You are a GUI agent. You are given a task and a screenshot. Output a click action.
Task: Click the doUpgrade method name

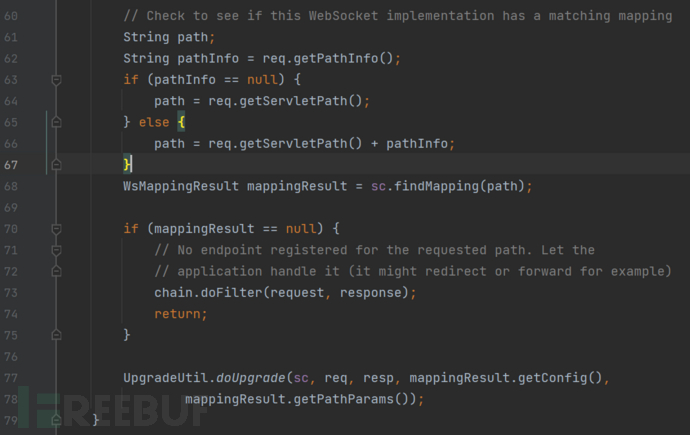246,377
